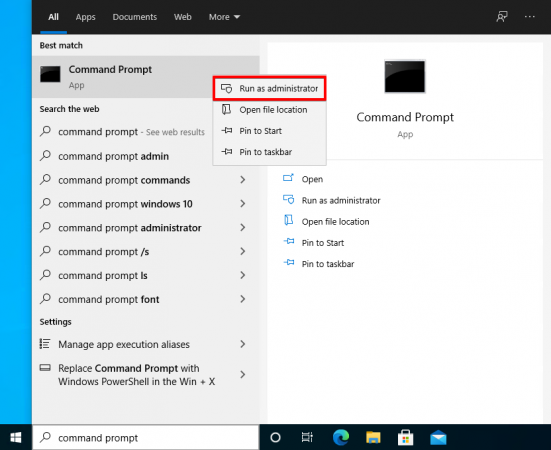Select 'command prompt /s' suggestion
551x450 pixels.
tap(145, 252)
